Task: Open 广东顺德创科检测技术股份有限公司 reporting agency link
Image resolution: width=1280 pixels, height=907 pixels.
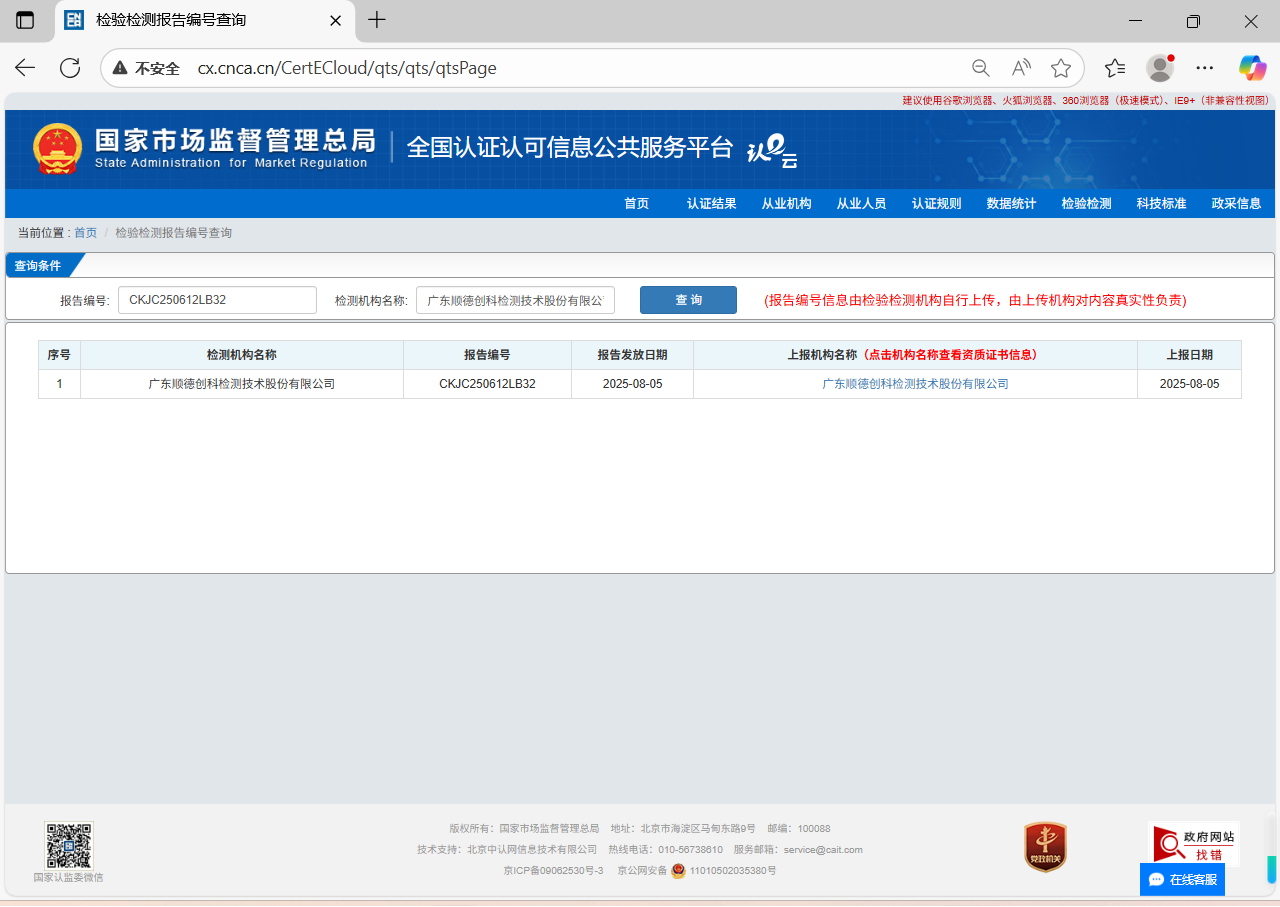Action: 915,384
